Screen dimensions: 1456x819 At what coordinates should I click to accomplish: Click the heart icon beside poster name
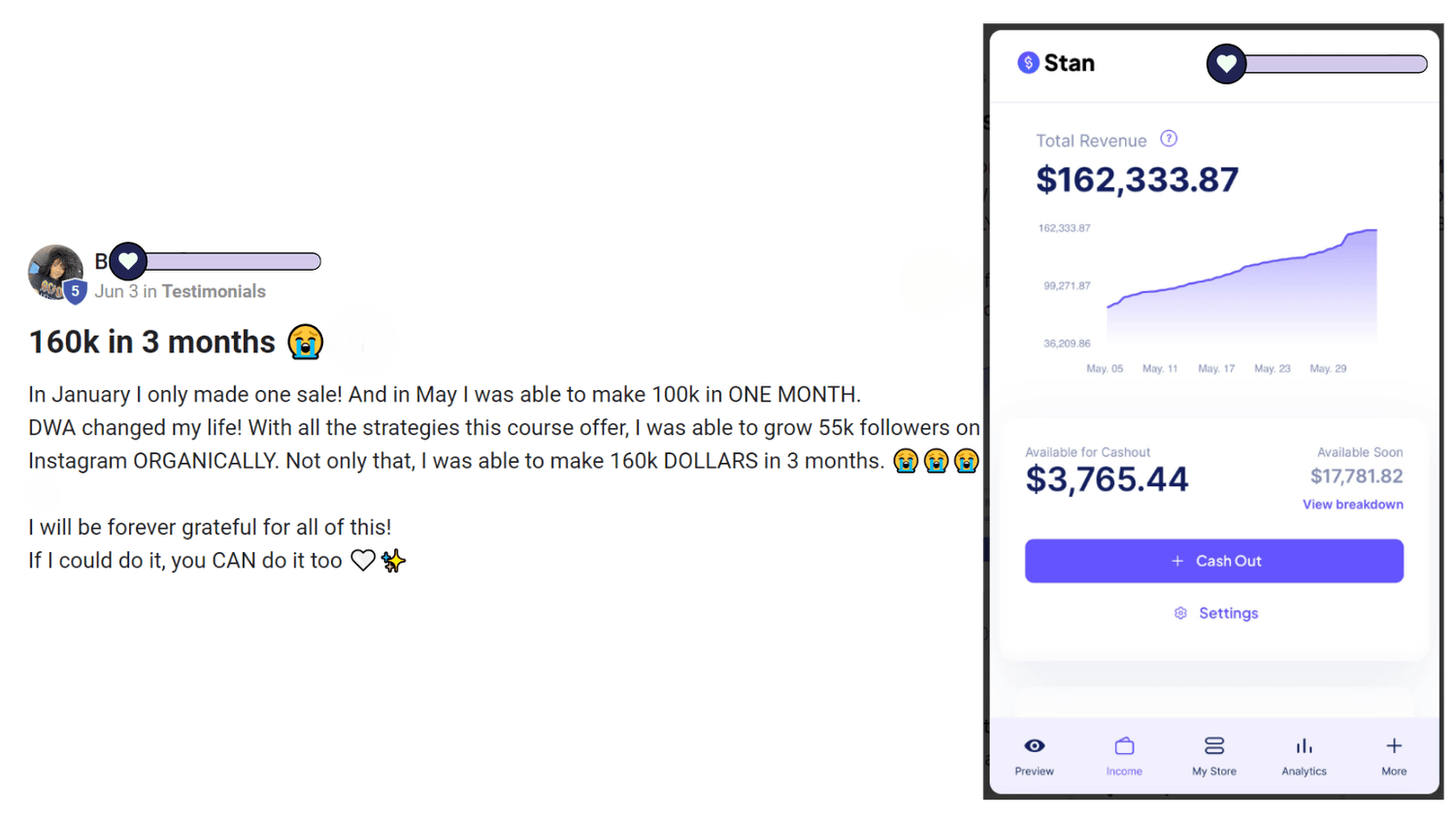128,261
